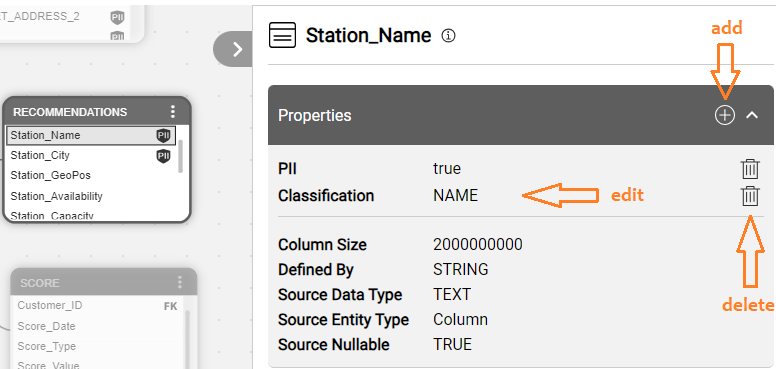
Task: Click the table icon beside Station_Name heading
Action: click(x=282, y=36)
